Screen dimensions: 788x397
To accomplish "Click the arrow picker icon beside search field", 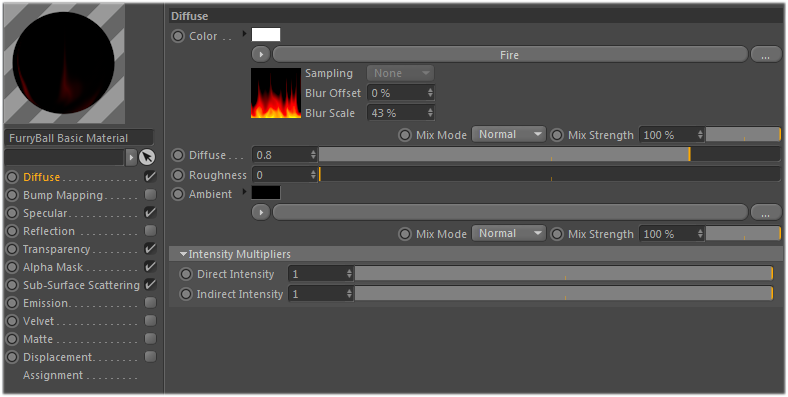I will 147,157.
